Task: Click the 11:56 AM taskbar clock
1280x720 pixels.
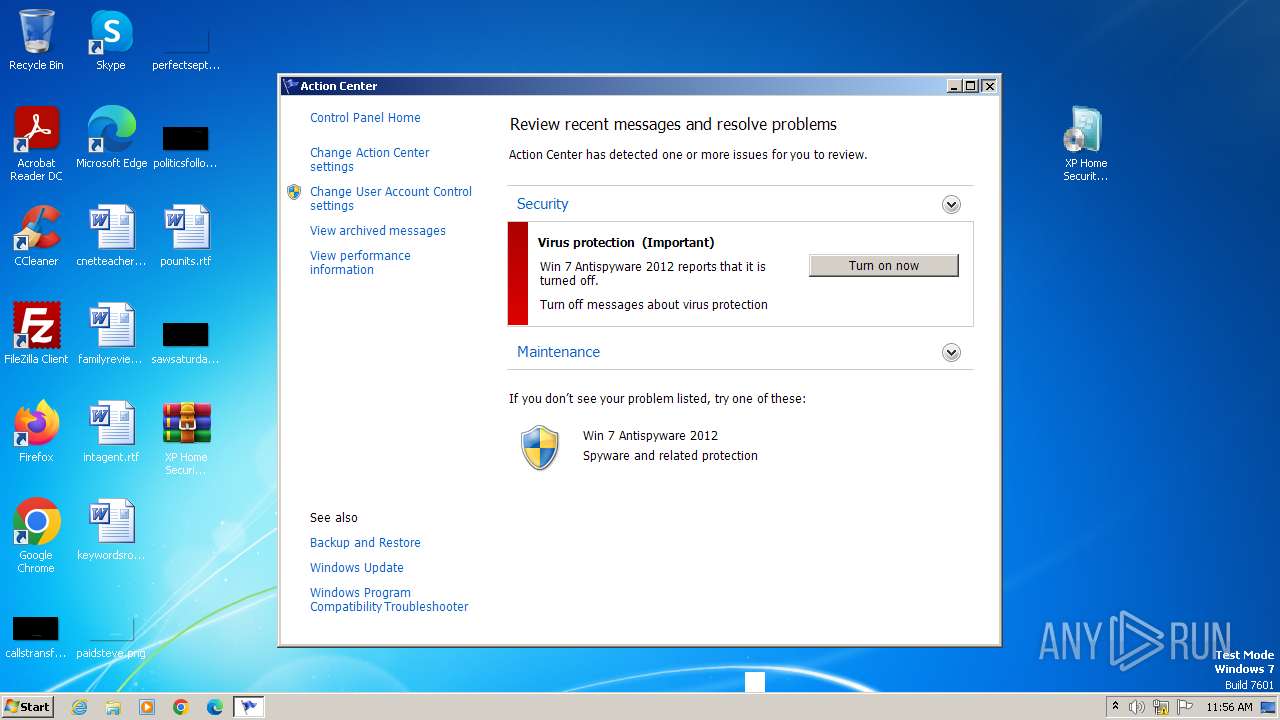Action: click(x=1229, y=707)
